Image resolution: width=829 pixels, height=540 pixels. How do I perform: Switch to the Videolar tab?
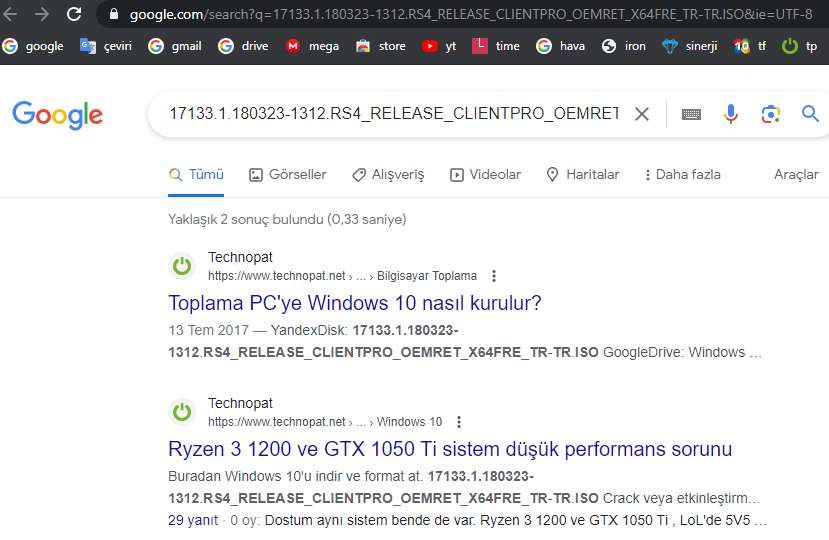pyautogui.click(x=485, y=175)
